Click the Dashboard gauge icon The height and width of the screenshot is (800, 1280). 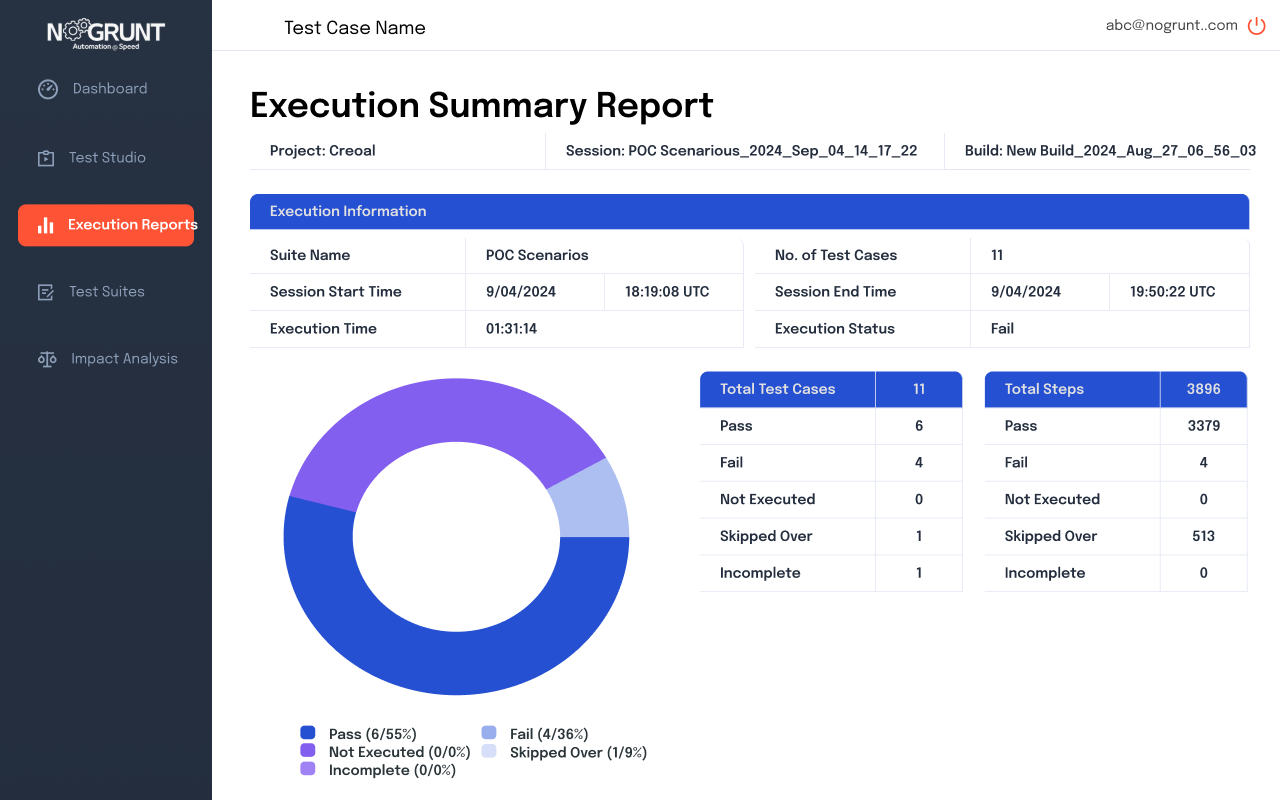[48, 89]
